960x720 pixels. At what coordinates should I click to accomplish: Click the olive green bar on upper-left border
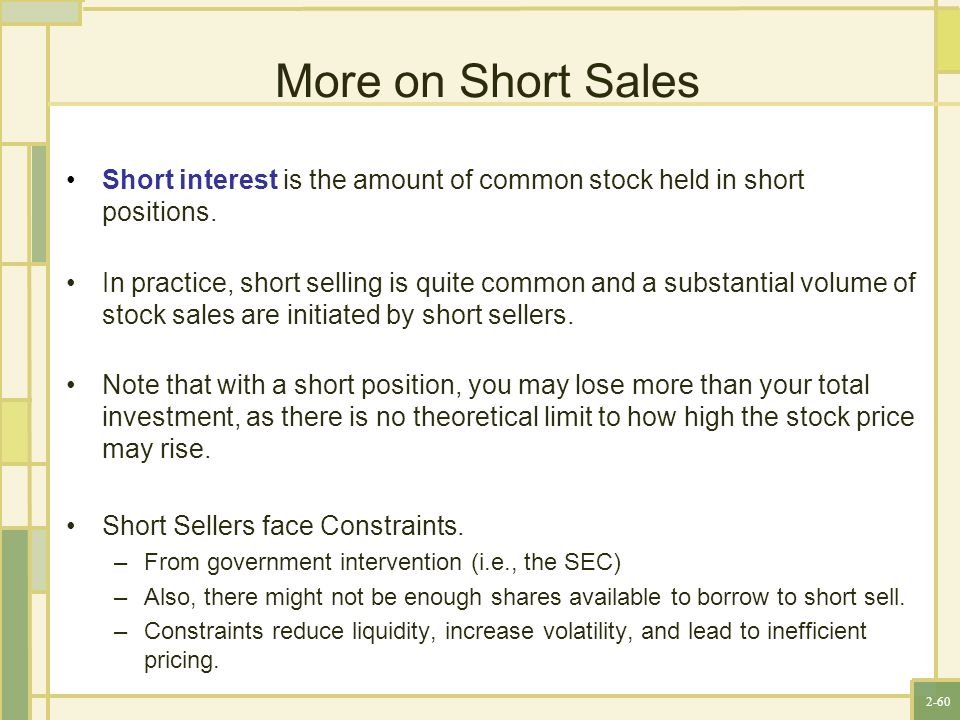click(x=39, y=204)
